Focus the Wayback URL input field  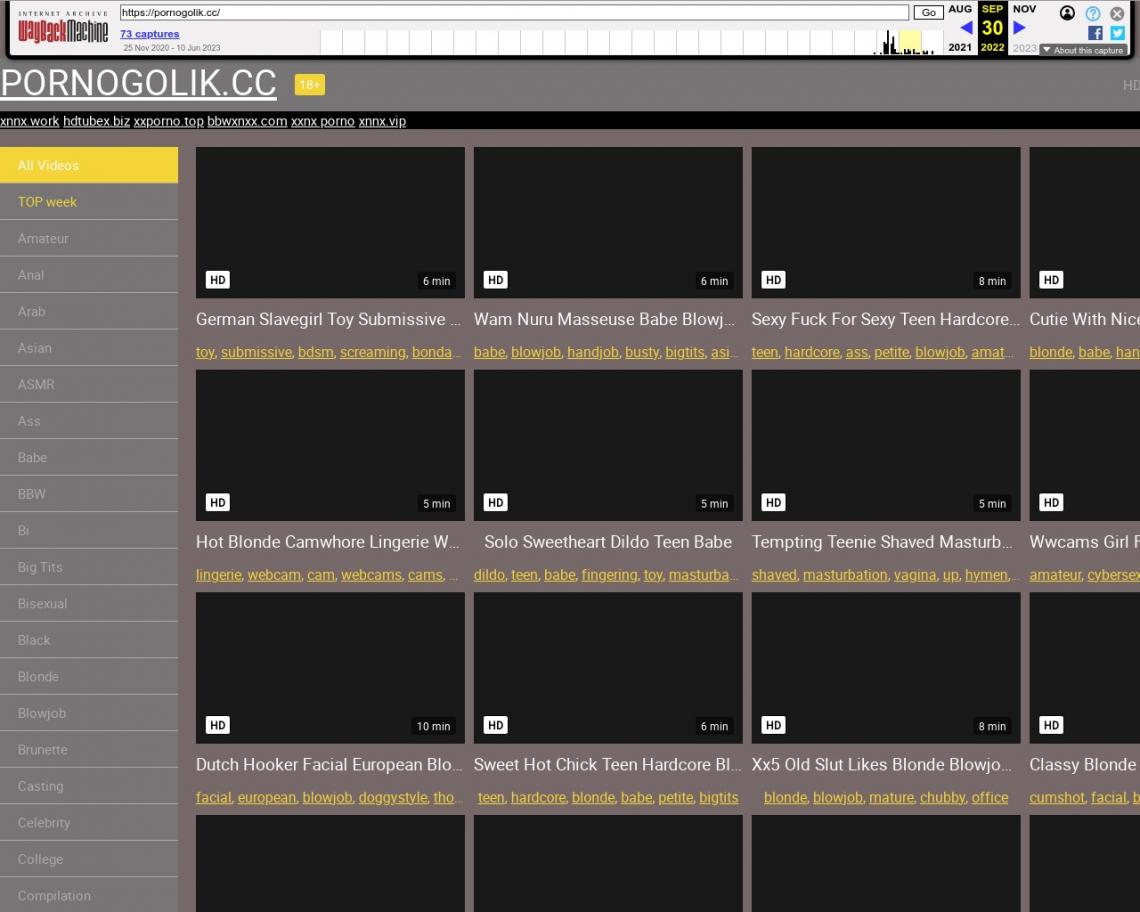514,12
